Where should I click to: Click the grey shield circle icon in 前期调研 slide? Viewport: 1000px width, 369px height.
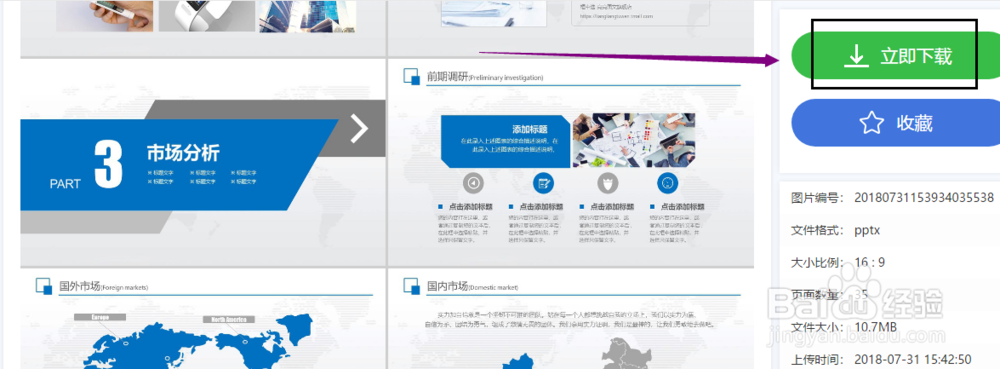(608, 183)
